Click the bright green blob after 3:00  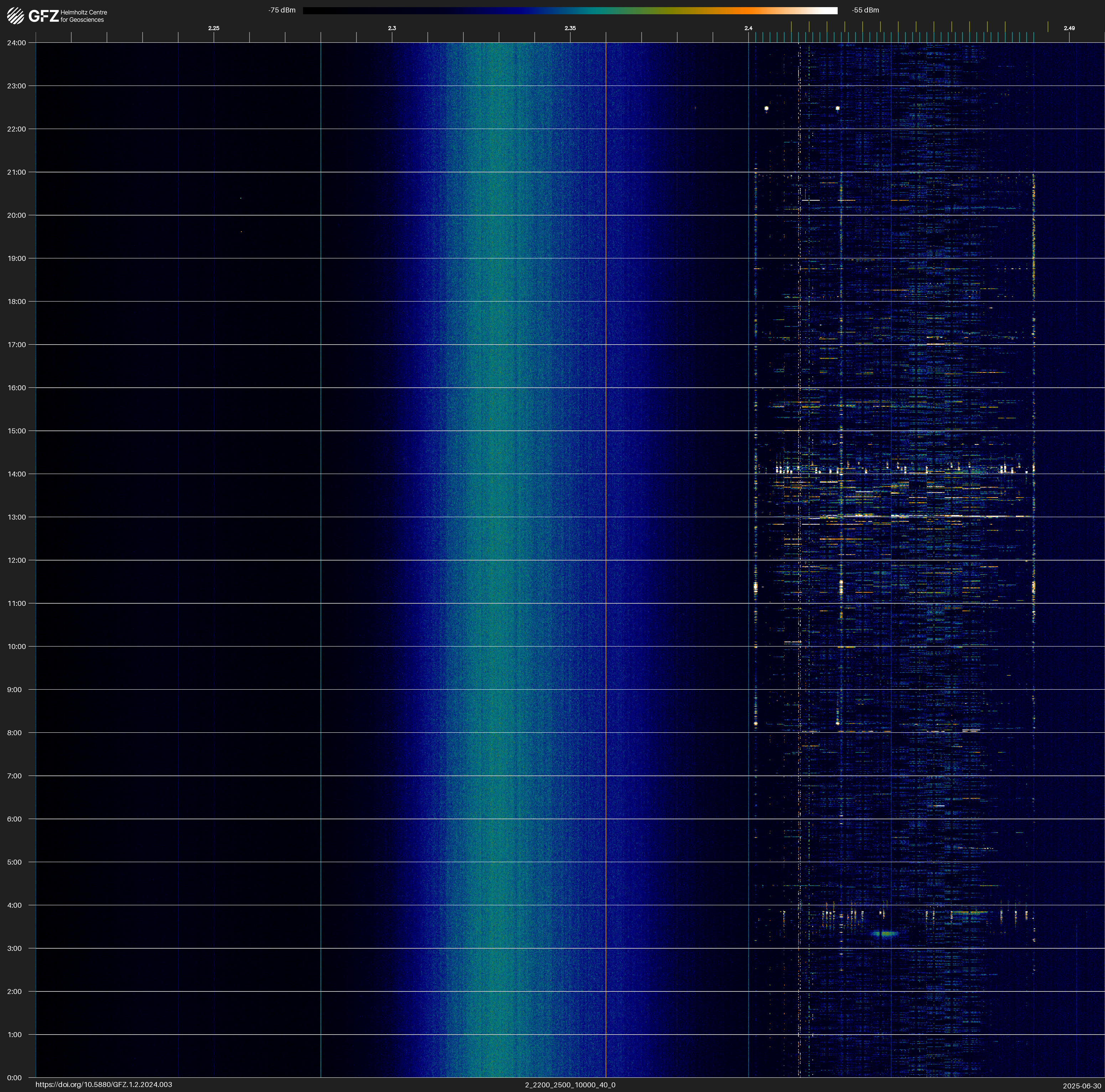click(x=885, y=934)
